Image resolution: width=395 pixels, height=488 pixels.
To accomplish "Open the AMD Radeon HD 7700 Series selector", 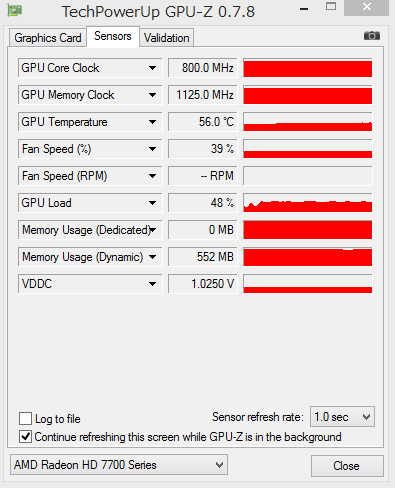I will pyautogui.click(x=119, y=465).
